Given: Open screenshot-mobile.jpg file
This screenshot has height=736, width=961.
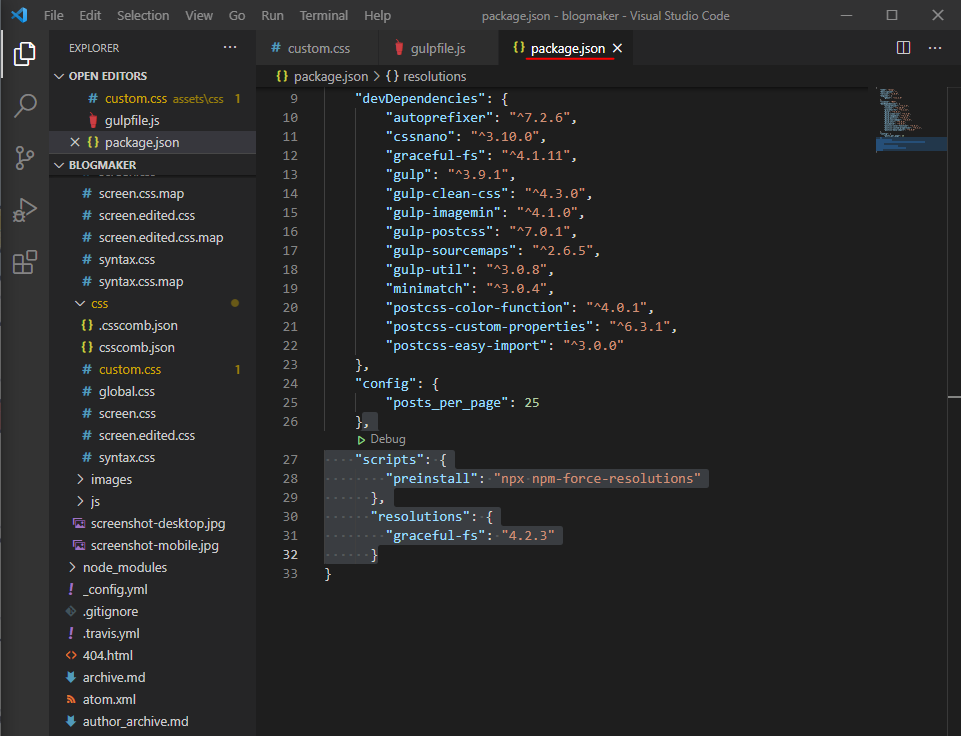Looking at the screenshot, I should pyautogui.click(x=153, y=545).
